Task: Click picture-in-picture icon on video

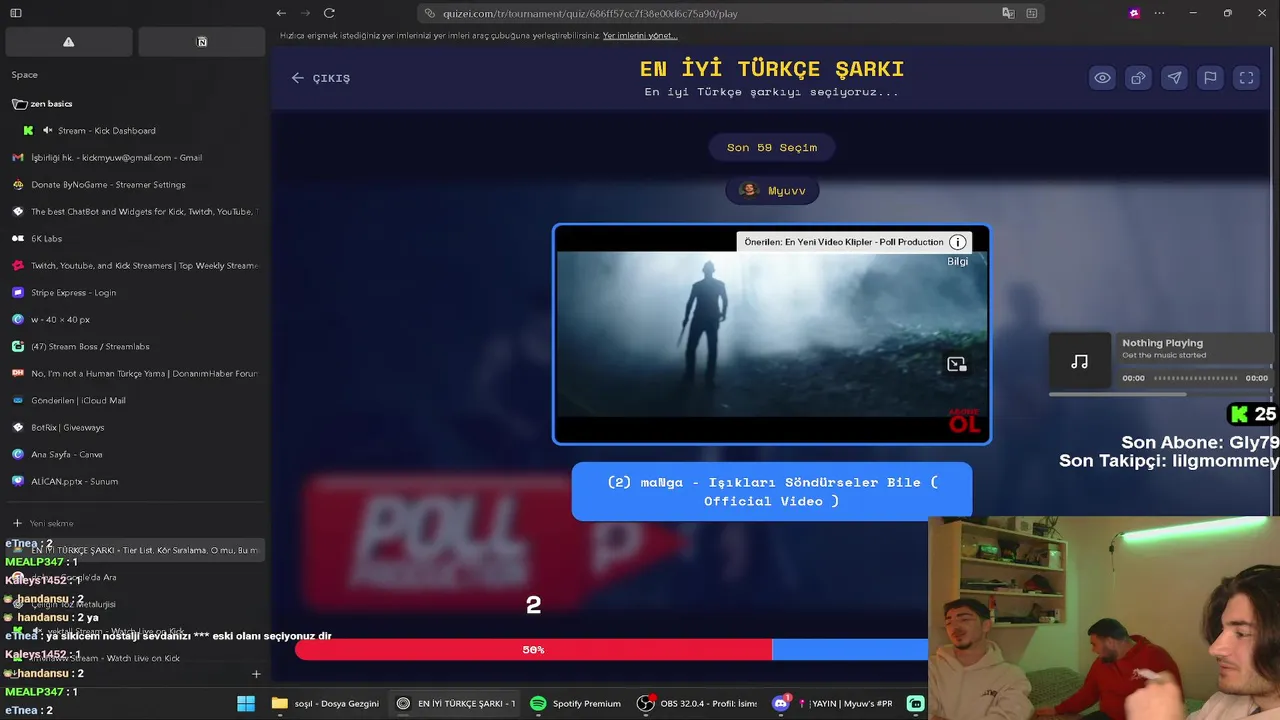Action: tap(957, 365)
